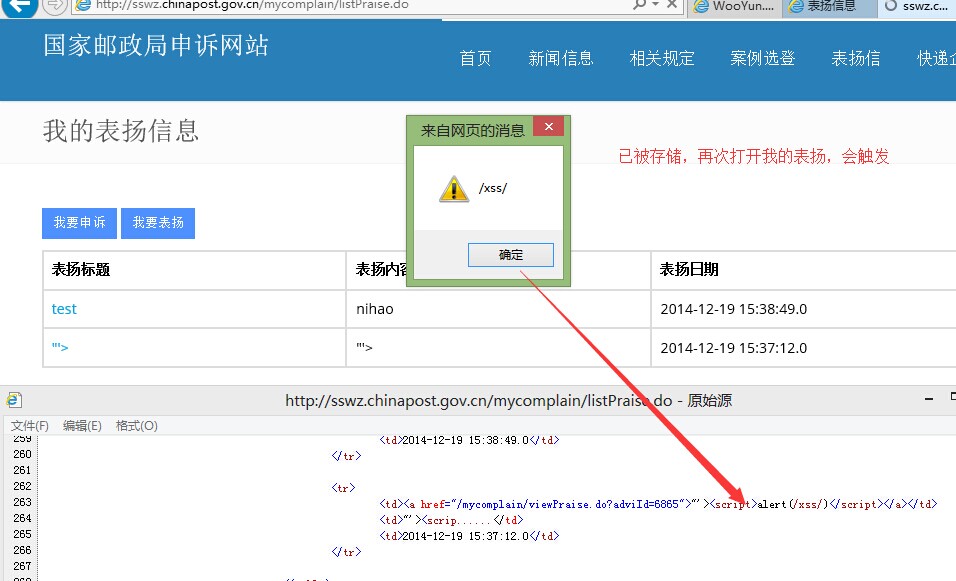Click the nihao content cell
This screenshot has width=956, height=581.
click(x=498, y=309)
